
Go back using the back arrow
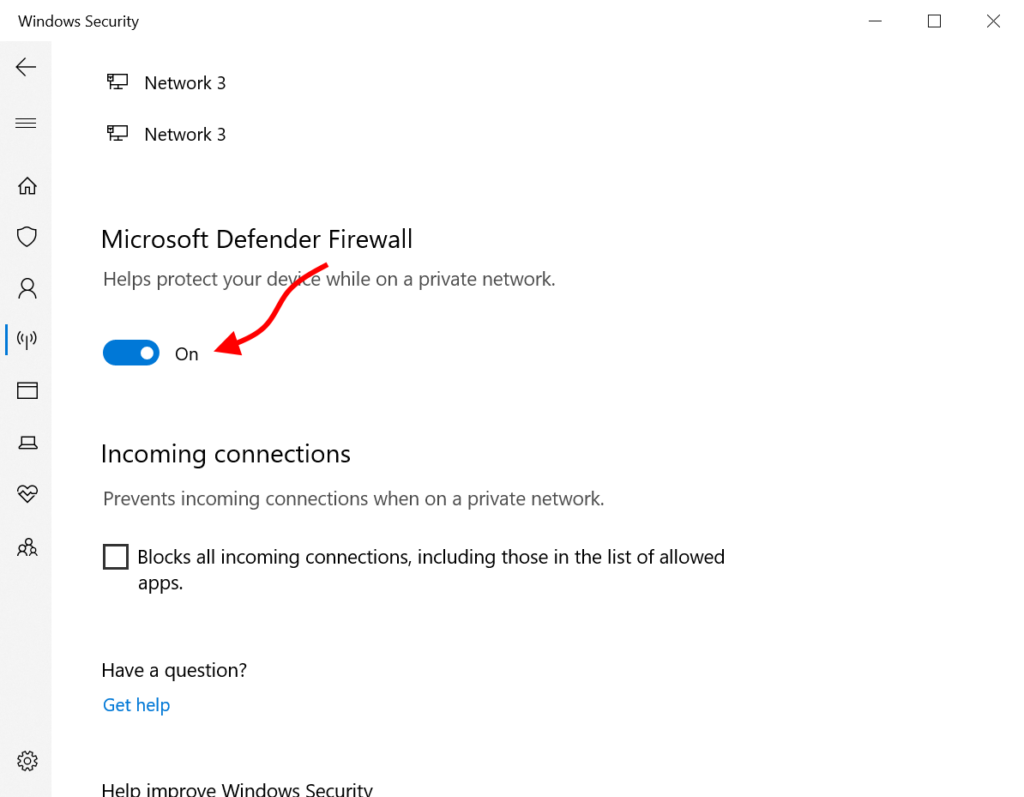click(26, 67)
